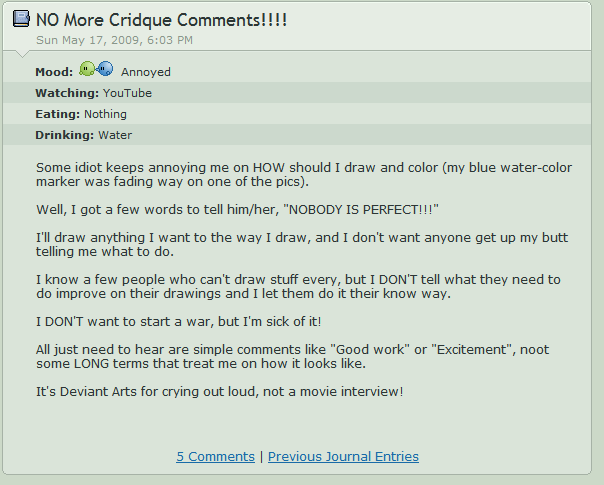Click the Sun May 17, 2009 date stamp
This screenshot has width=604, height=485.
[114, 40]
